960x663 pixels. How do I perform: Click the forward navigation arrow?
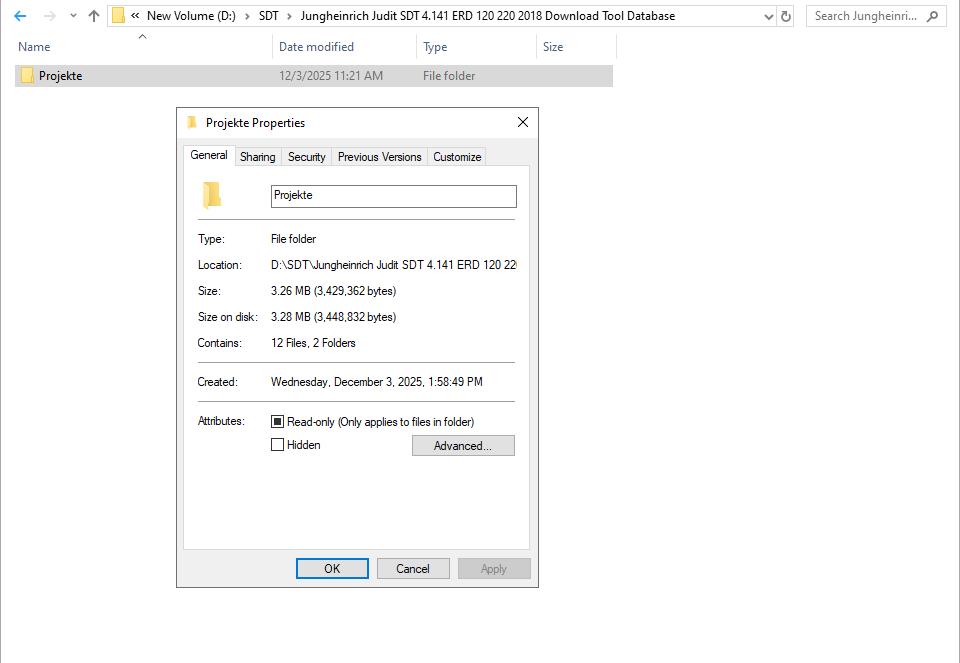coord(50,17)
